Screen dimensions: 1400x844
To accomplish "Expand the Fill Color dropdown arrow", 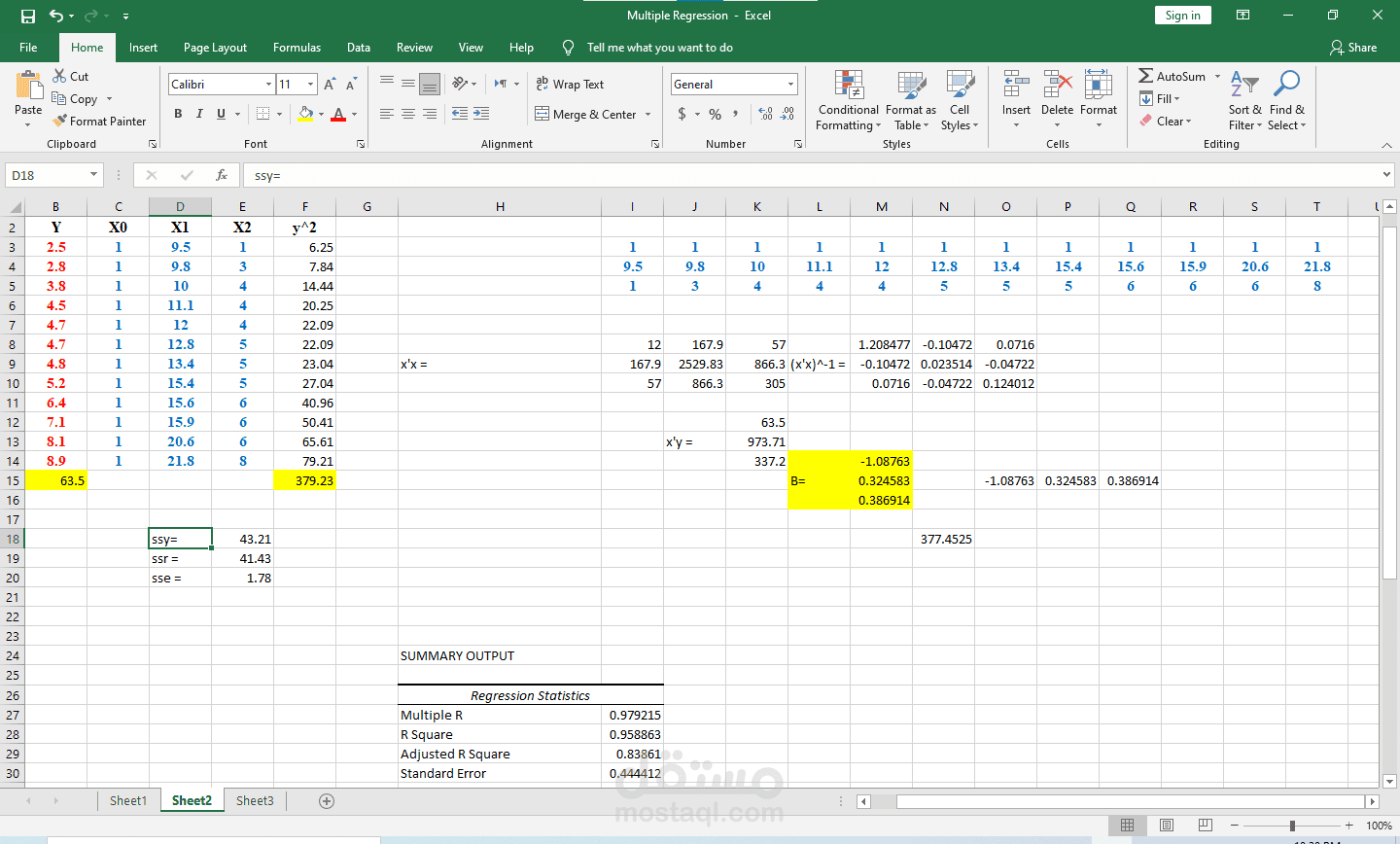I will click(320, 115).
